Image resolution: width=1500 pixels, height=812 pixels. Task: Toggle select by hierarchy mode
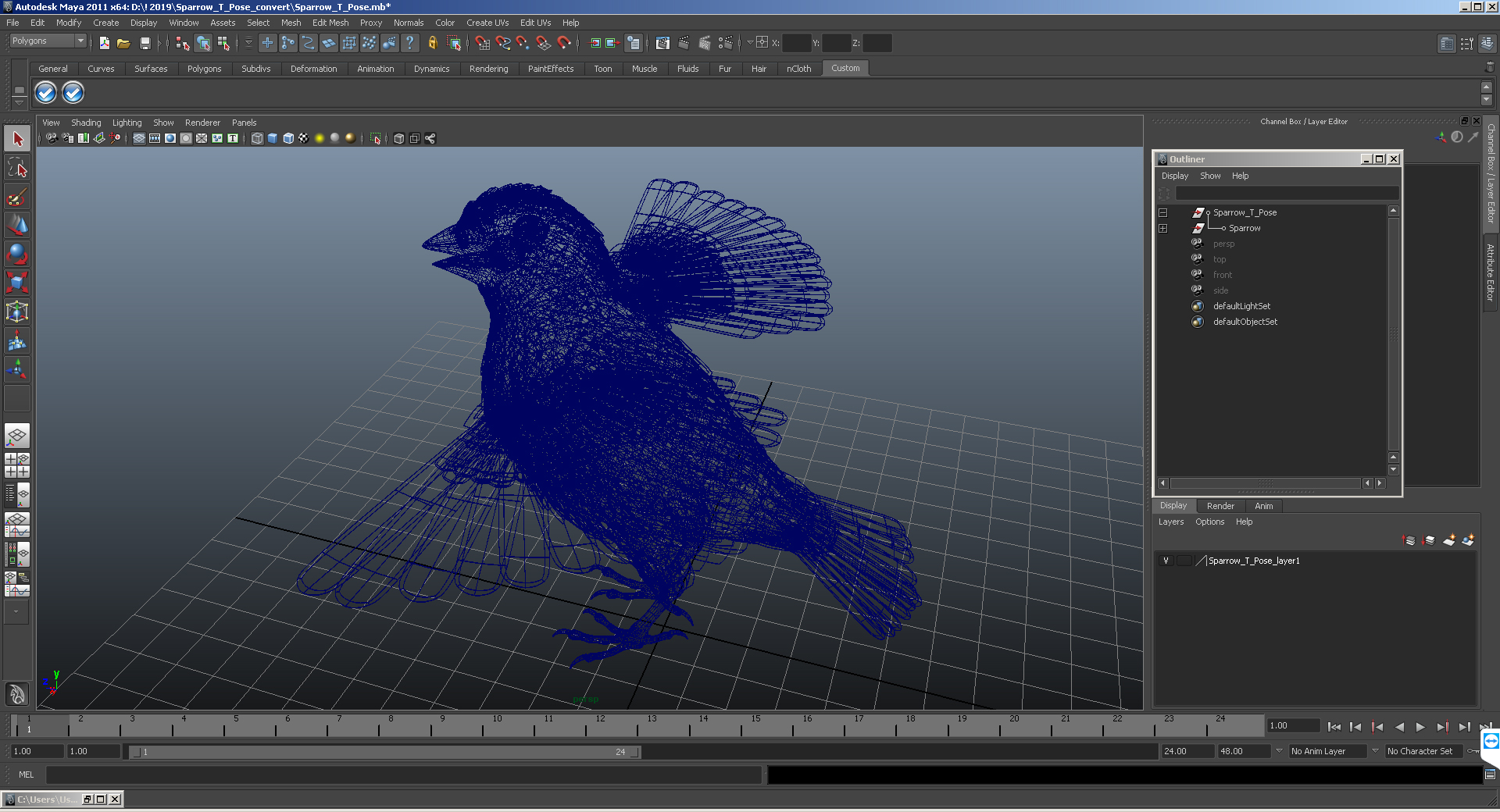[x=183, y=43]
